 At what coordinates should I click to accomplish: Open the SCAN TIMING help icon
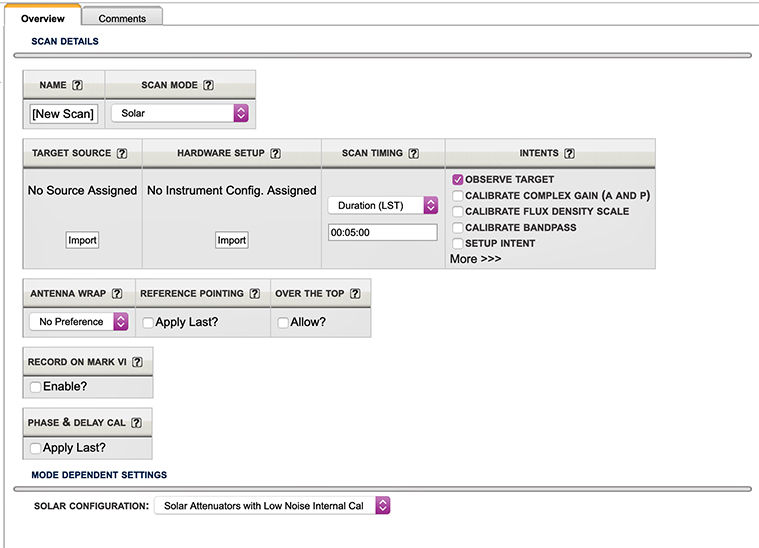[413, 154]
